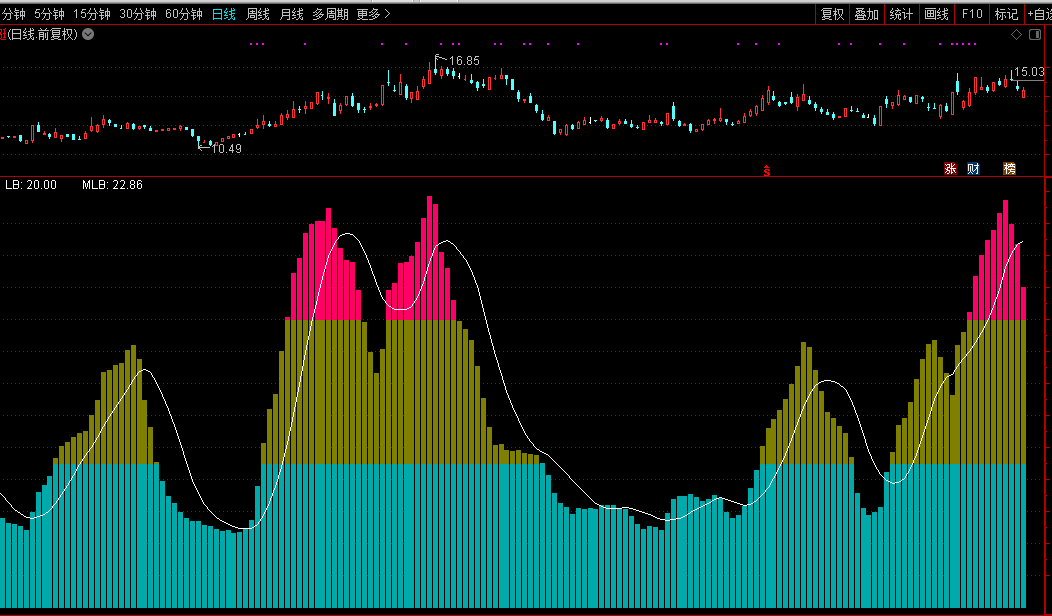The height and width of the screenshot is (616, 1052).
Task: Open the 统计 statistics button
Action: tap(901, 14)
